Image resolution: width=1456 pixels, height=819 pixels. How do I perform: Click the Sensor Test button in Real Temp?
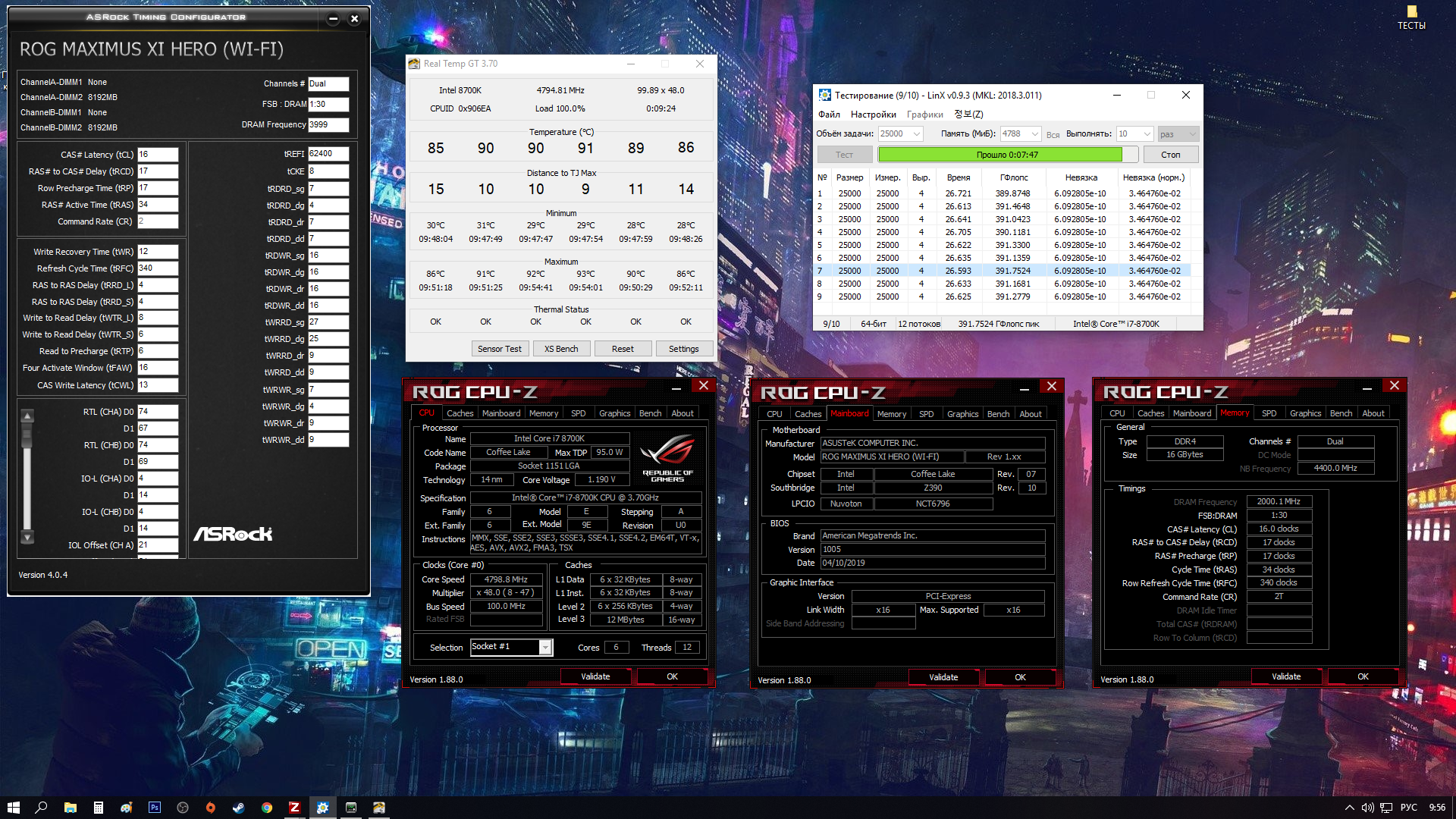pyautogui.click(x=499, y=349)
